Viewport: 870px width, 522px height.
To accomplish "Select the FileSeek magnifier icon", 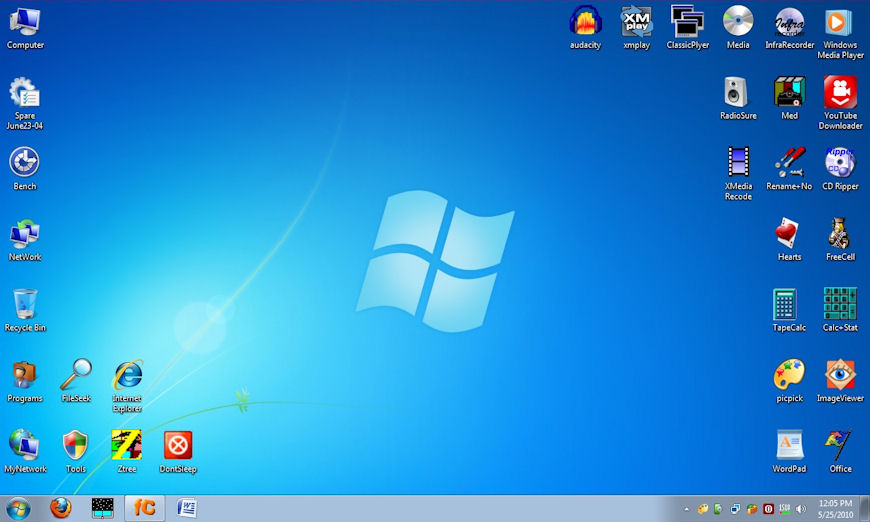I will pyautogui.click(x=76, y=382).
